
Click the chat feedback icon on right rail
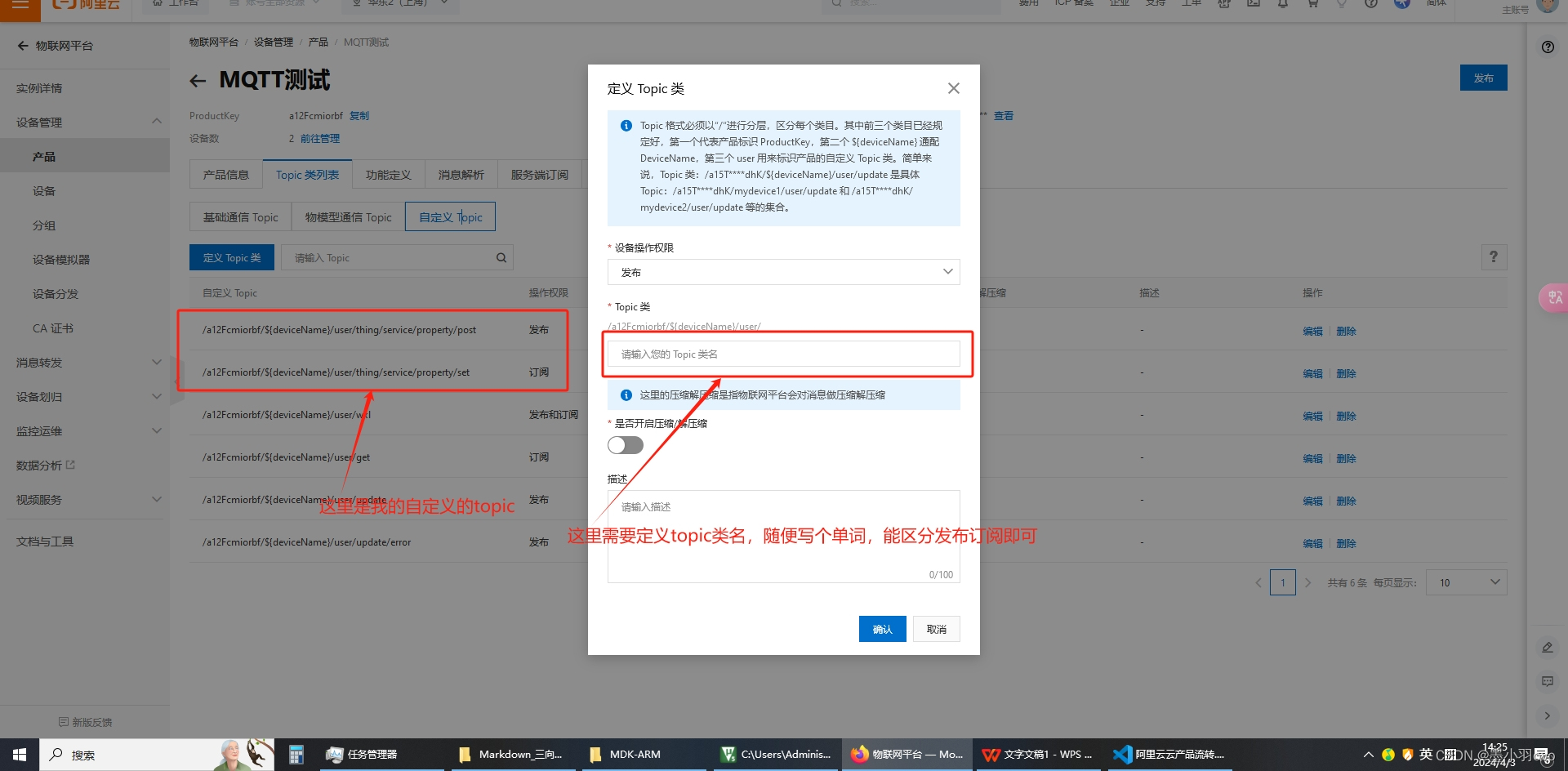(1547, 681)
